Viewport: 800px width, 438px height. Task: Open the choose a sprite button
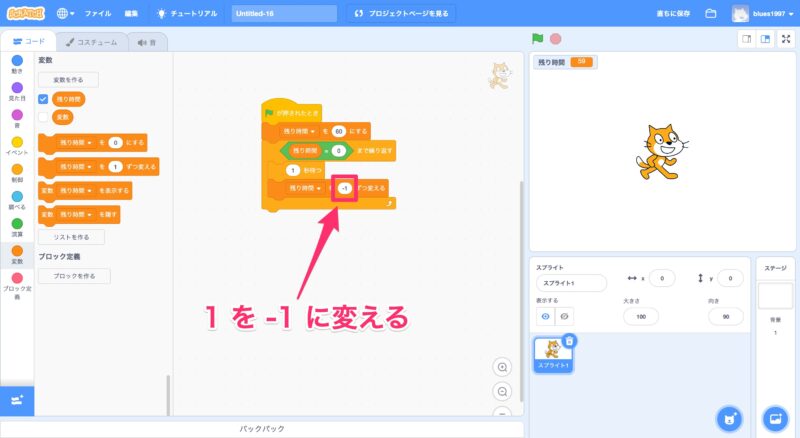tap(729, 417)
